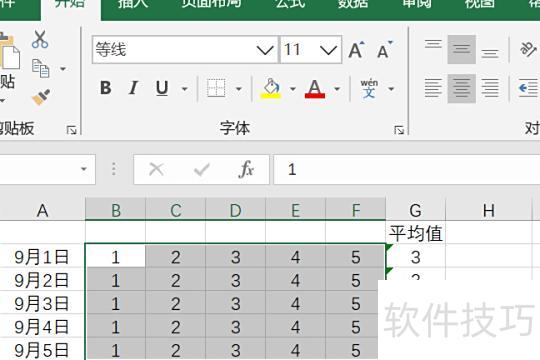
Task: Open the Copy options dropdown arrow
Action: click(x=63, y=69)
